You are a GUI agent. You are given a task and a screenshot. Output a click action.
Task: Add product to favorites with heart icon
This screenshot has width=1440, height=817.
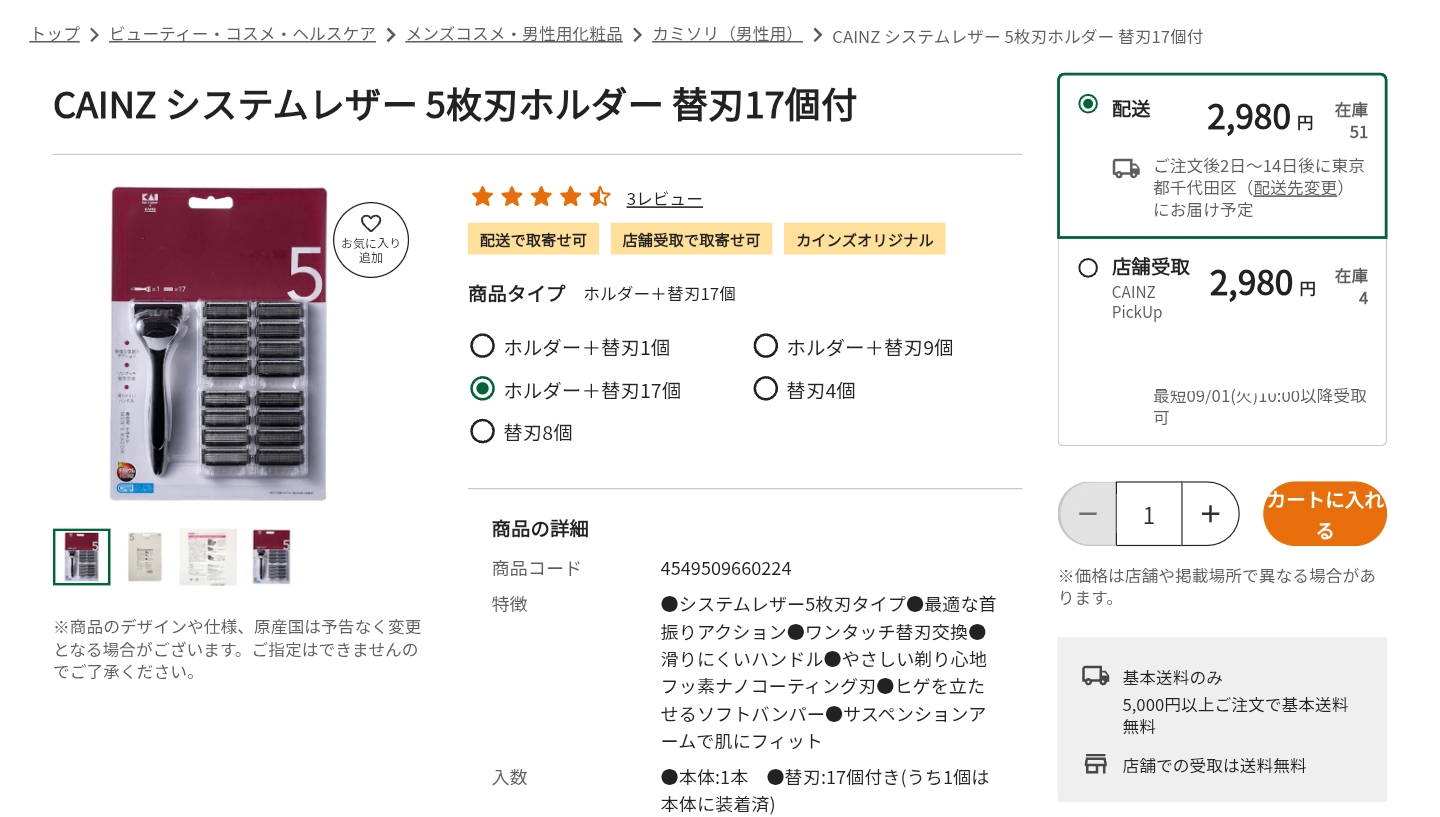371,240
